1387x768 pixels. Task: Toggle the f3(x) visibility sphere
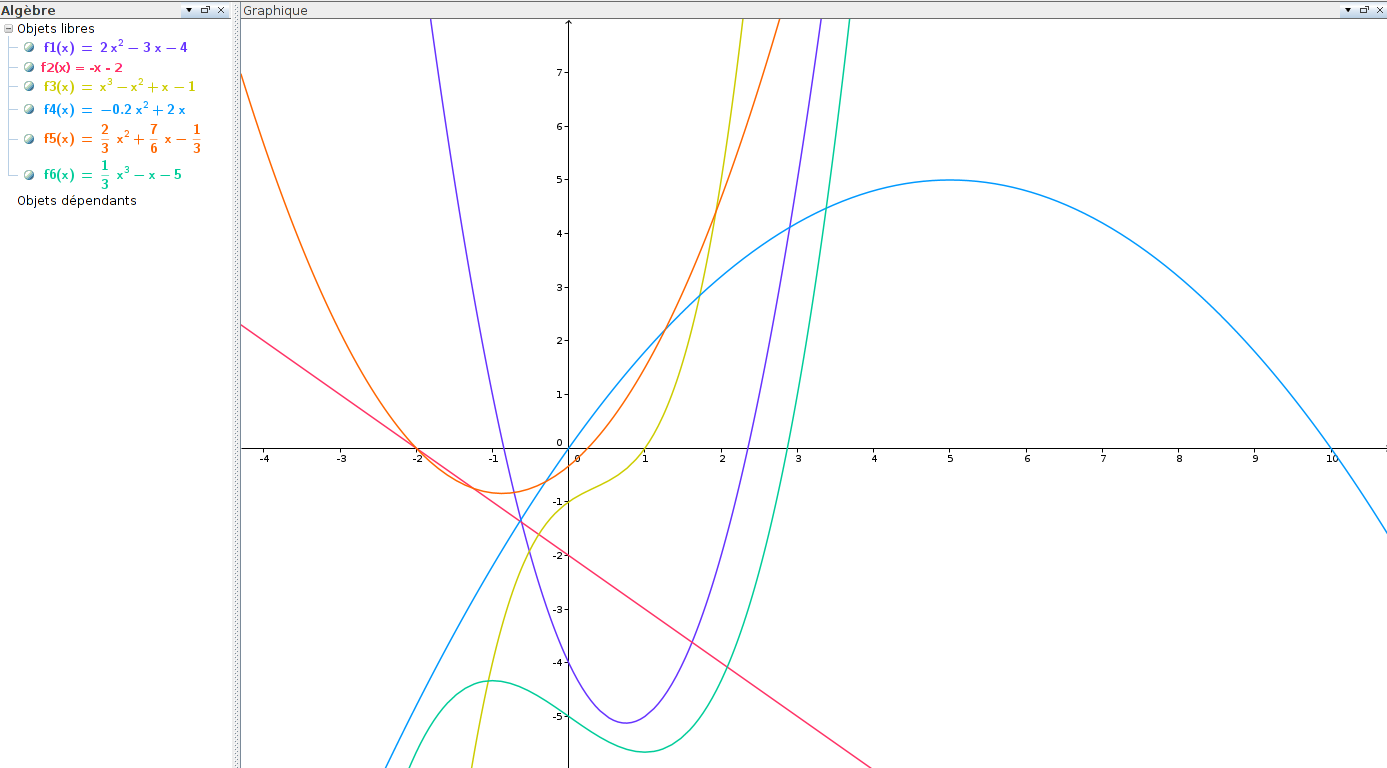[29, 87]
